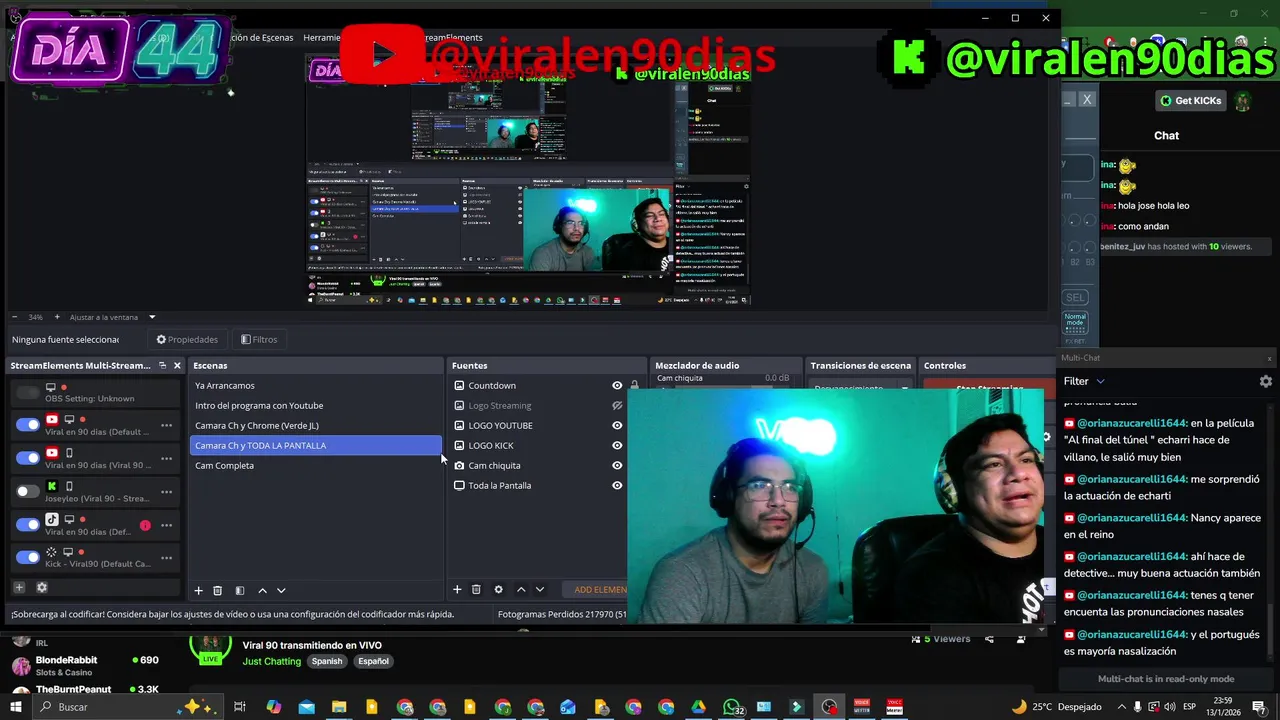Open the OBS Studio icon in the taskbar

pyautogui.click(x=829, y=707)
